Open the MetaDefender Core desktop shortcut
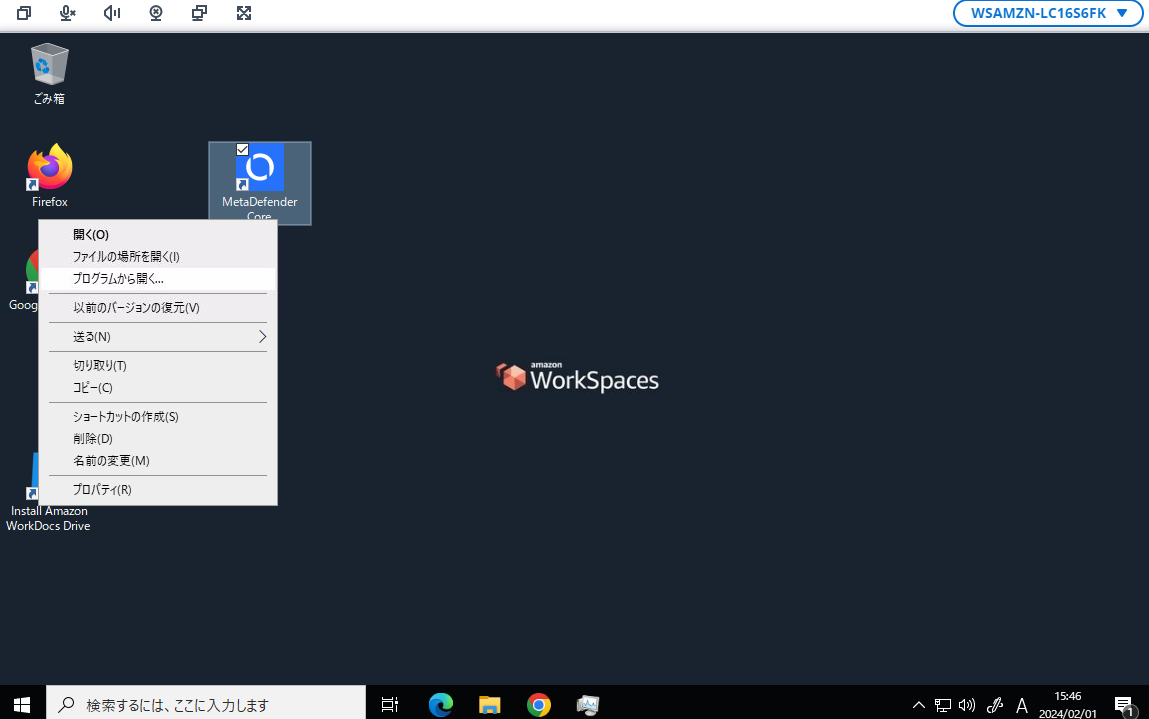 [x=259, y=166]
